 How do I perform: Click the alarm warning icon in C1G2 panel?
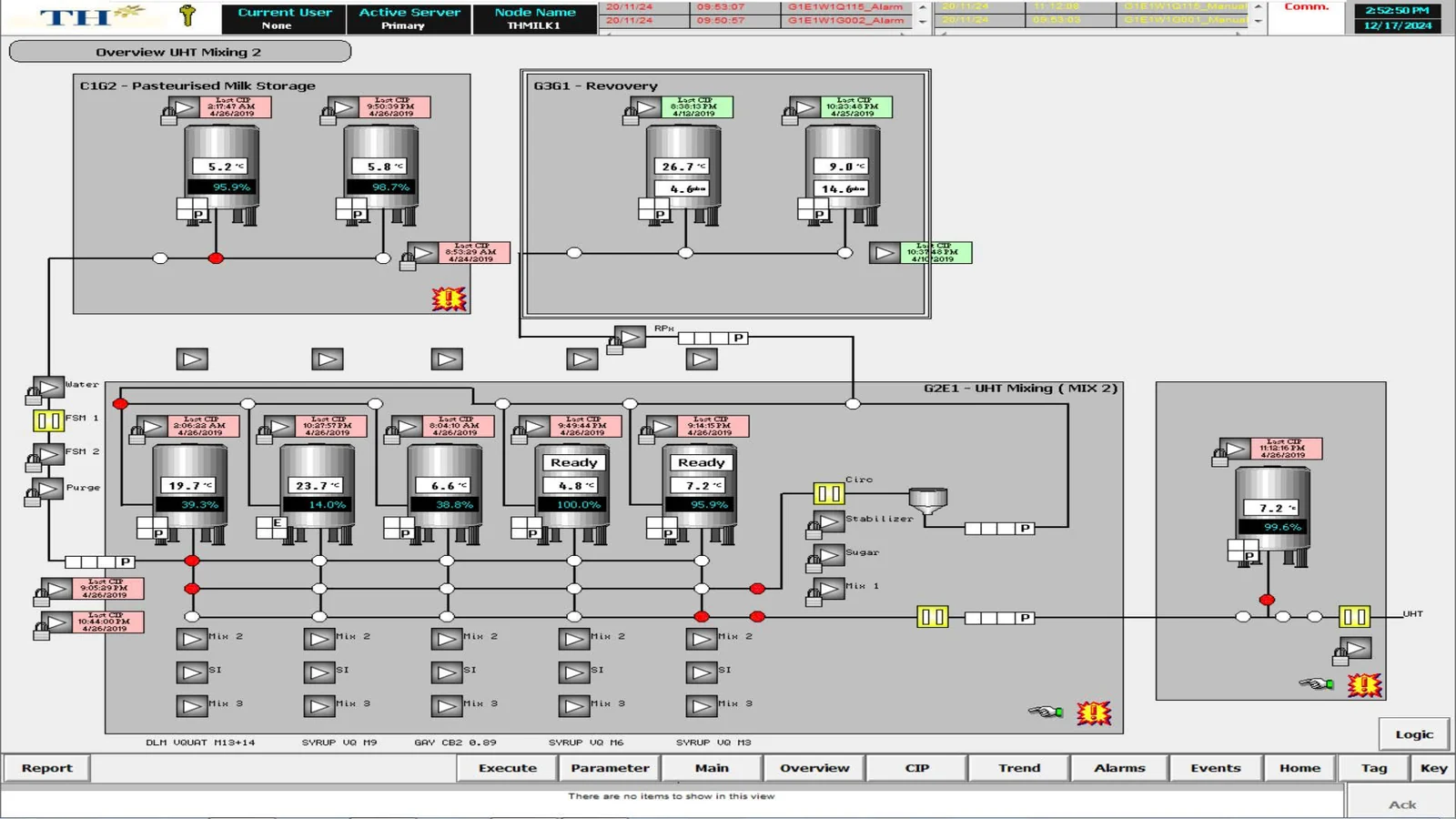click(449, 298)
